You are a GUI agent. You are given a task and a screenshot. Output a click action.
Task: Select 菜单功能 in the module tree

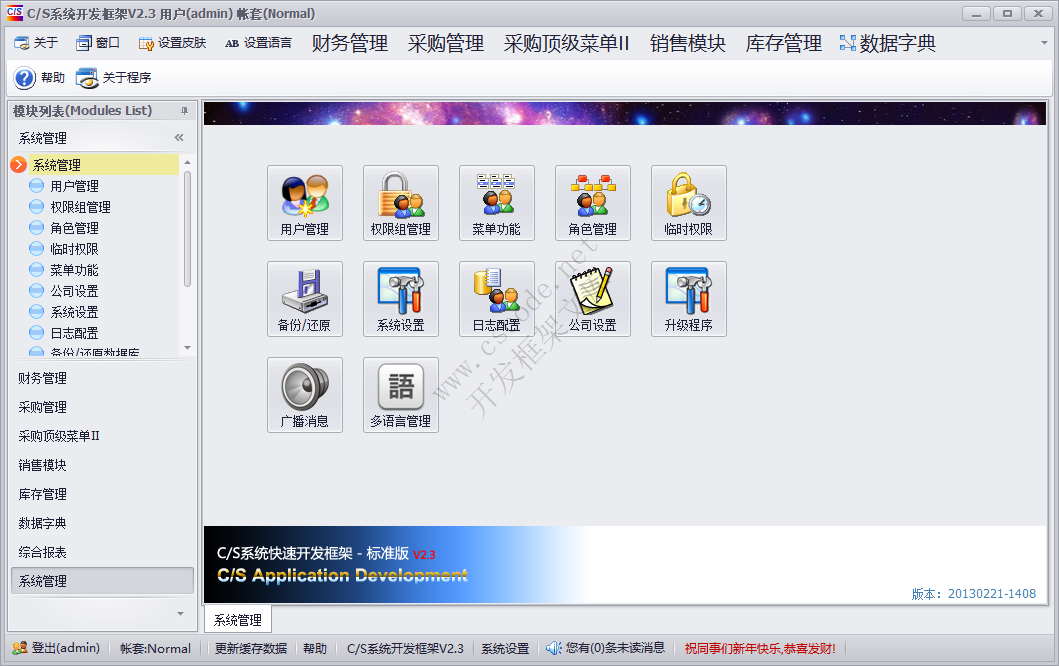point(74,270)
